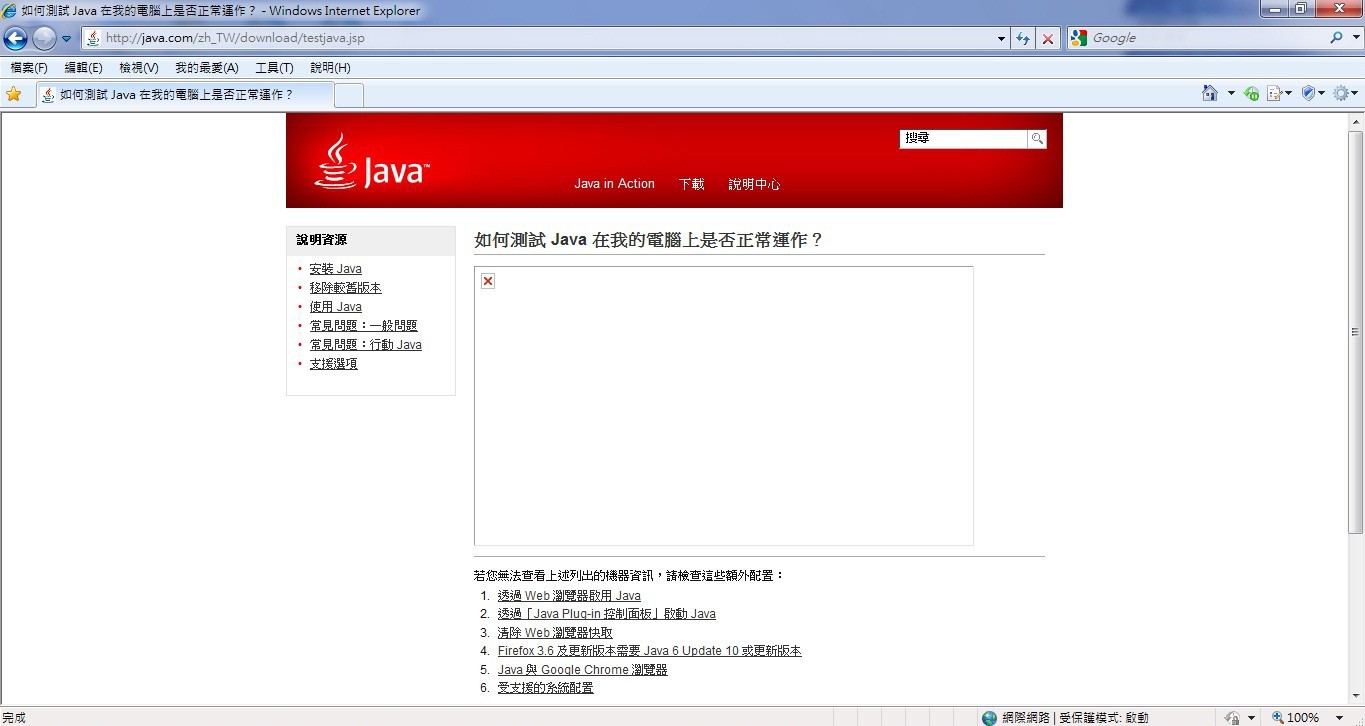Click the 支援選項 sidebar link

tap(333, 364)
